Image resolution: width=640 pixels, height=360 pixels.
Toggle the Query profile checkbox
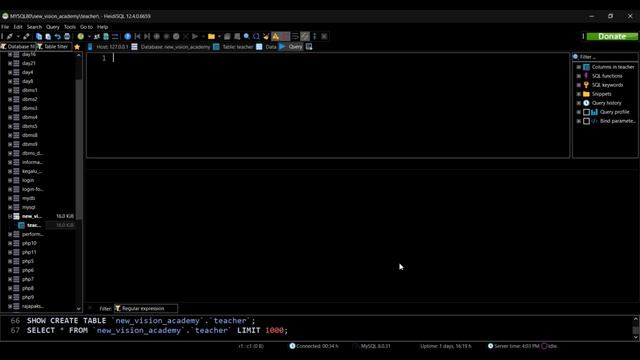pyautogui.click(x=587, y=112)
